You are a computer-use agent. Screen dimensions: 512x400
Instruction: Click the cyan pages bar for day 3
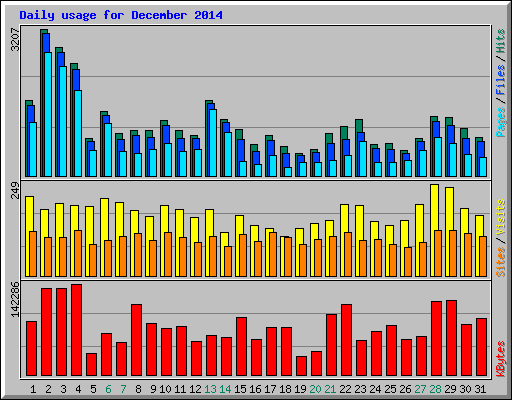[63, 121]
